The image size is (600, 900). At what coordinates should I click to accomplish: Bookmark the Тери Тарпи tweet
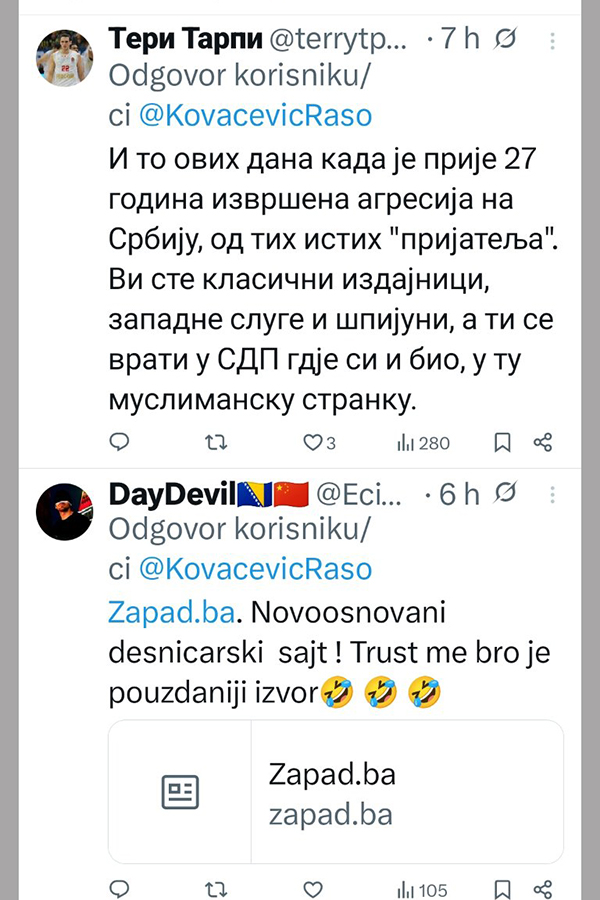point(504,442)
